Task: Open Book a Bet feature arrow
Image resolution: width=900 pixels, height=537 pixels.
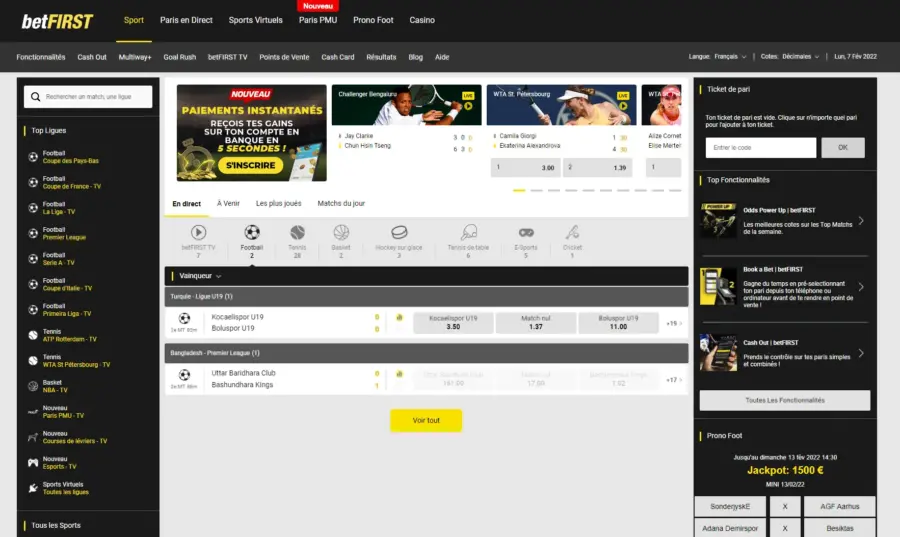Action: pyautogui.click(x=861, y=287)
